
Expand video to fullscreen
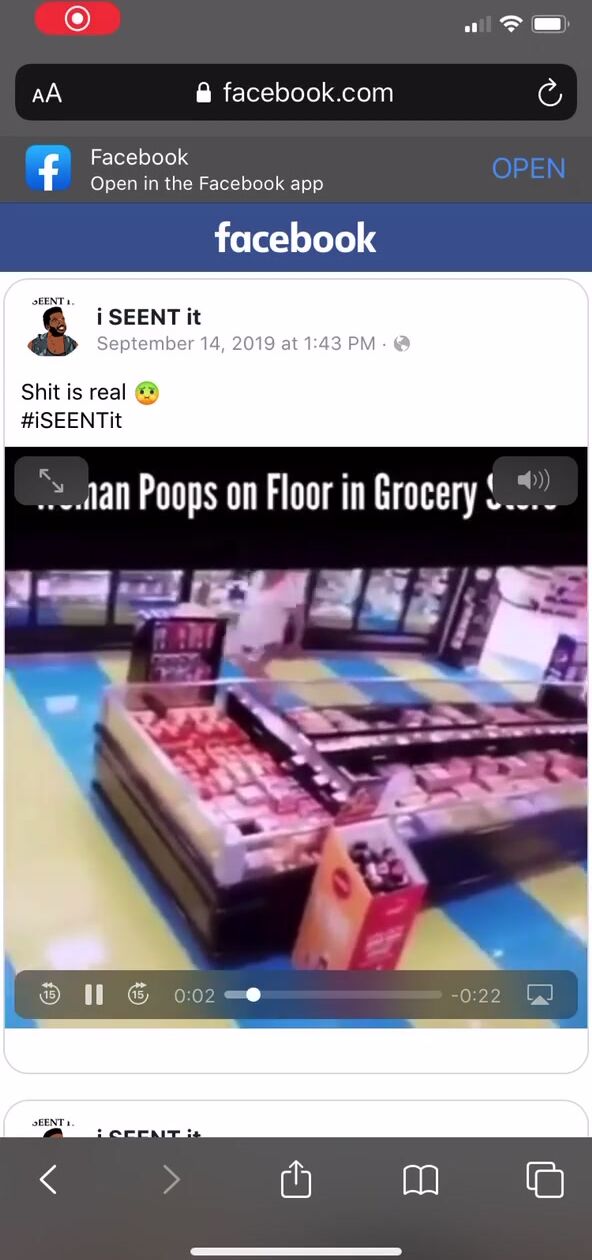[51, 481]
